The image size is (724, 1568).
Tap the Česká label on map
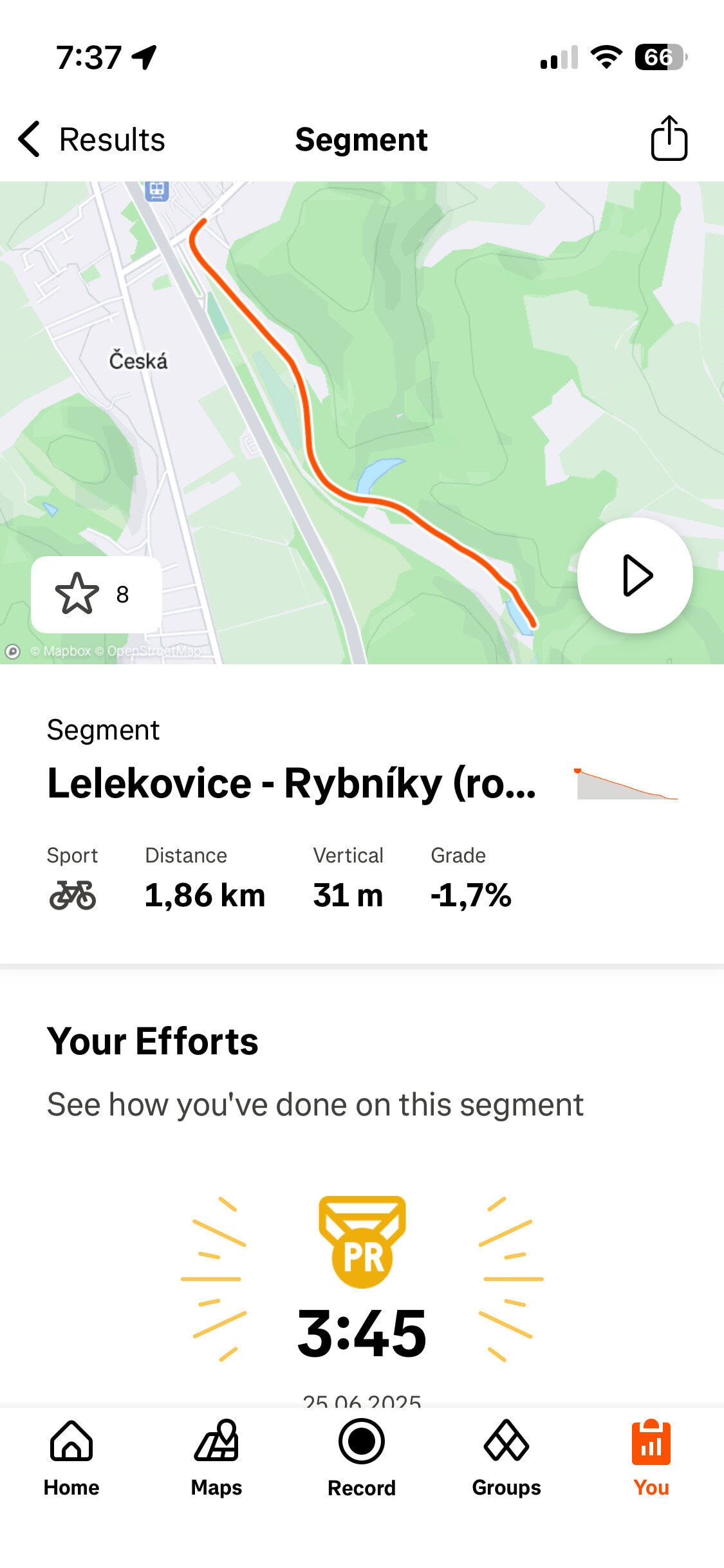pyautogui.click(x=138, y=361)
